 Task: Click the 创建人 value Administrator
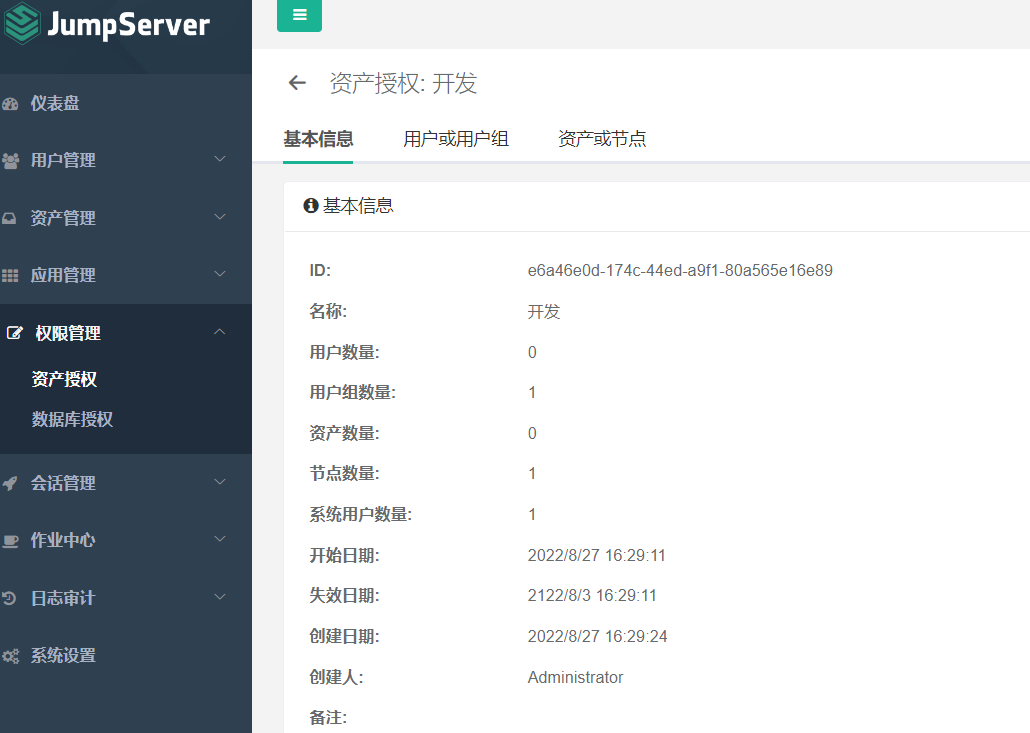pyautogui.click(x=575, y=677)
